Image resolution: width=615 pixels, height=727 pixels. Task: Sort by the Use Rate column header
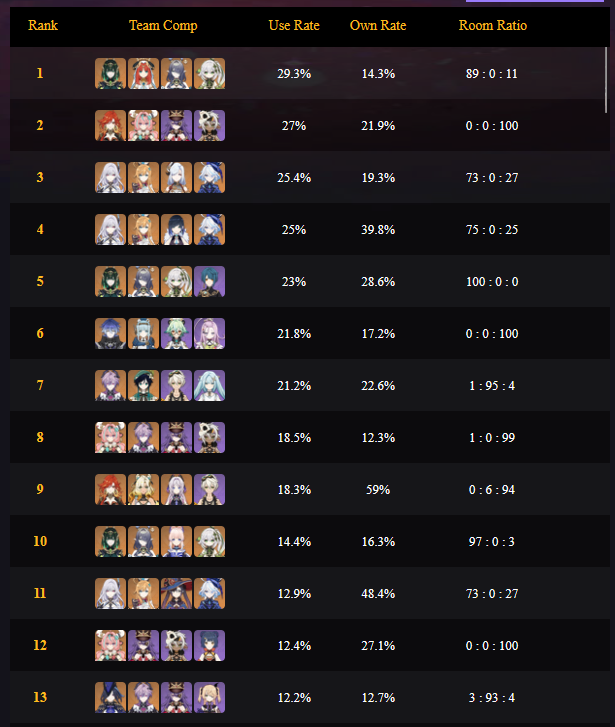(x=294, y=25)
